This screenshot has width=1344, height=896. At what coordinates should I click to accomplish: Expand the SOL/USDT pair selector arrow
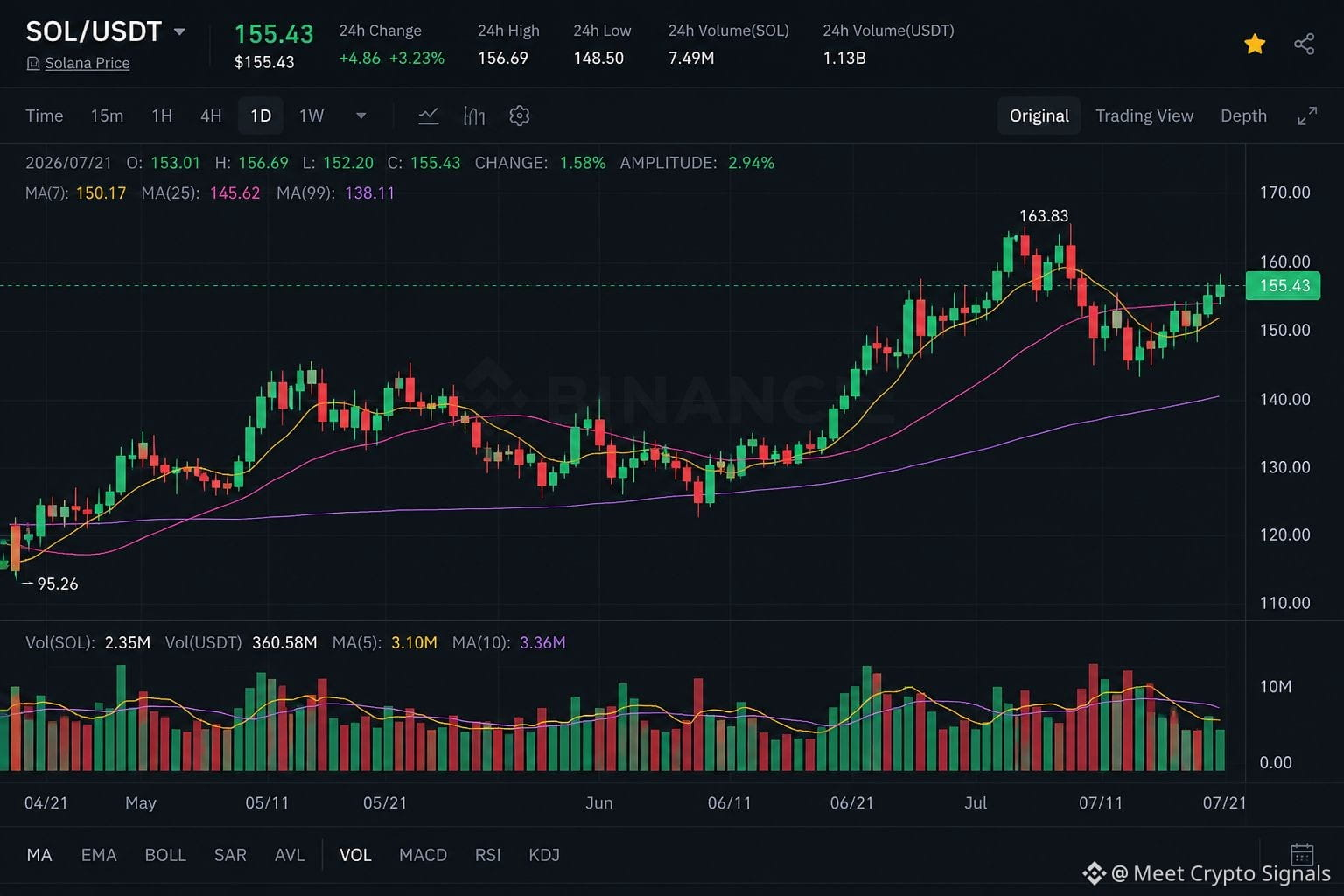179,32
